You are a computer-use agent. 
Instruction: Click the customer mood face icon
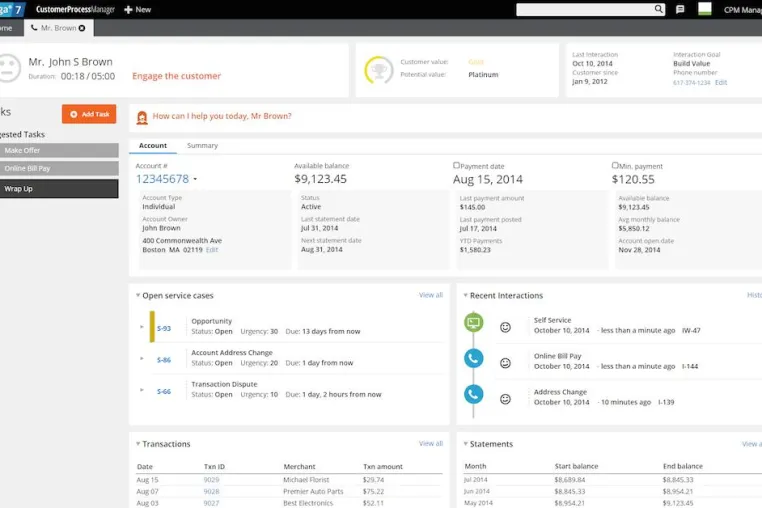(8, 68)
